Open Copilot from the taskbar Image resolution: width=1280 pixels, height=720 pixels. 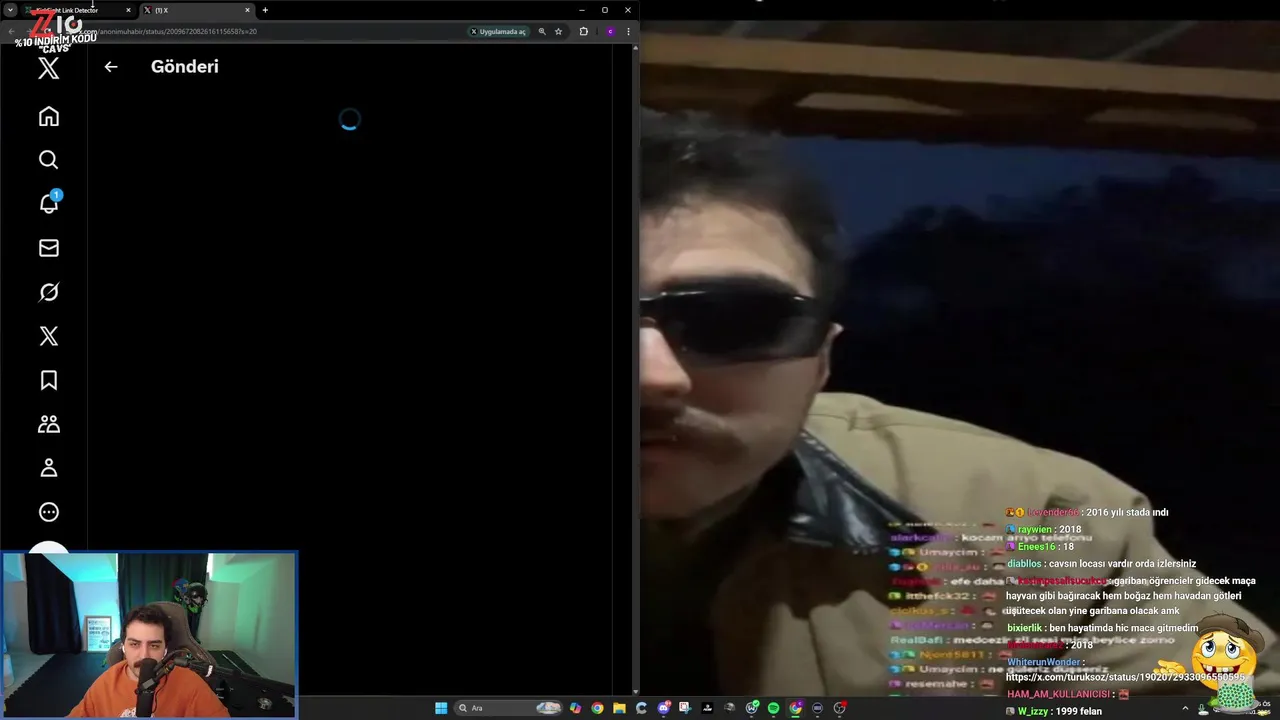tap(575, 708)
